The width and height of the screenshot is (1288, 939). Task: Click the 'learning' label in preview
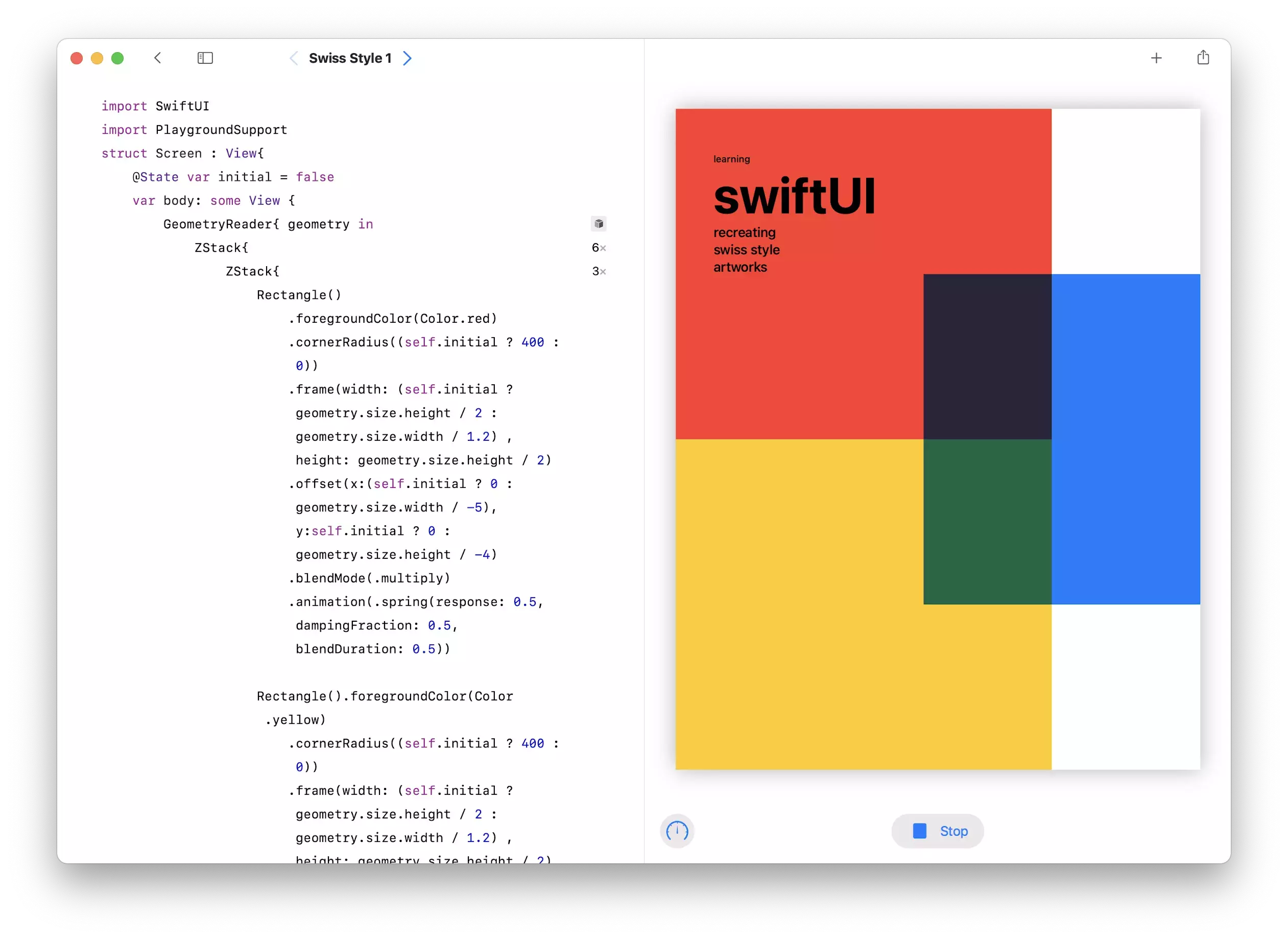732,159
